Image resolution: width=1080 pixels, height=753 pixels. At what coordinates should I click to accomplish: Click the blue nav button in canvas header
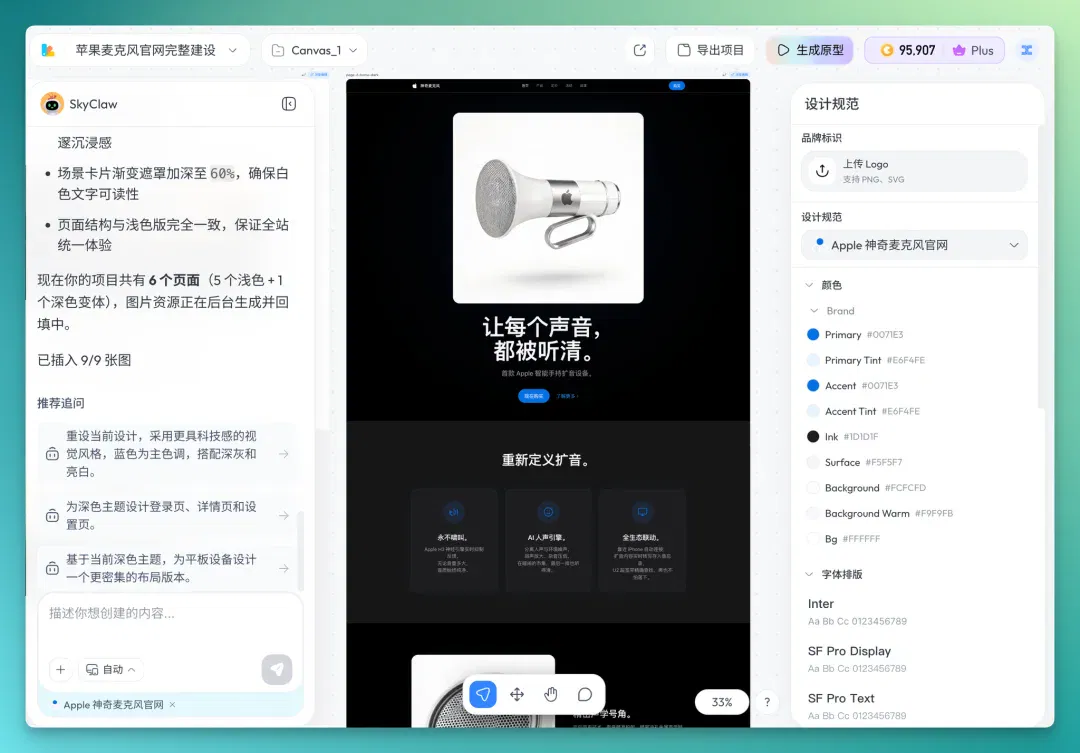676,85
